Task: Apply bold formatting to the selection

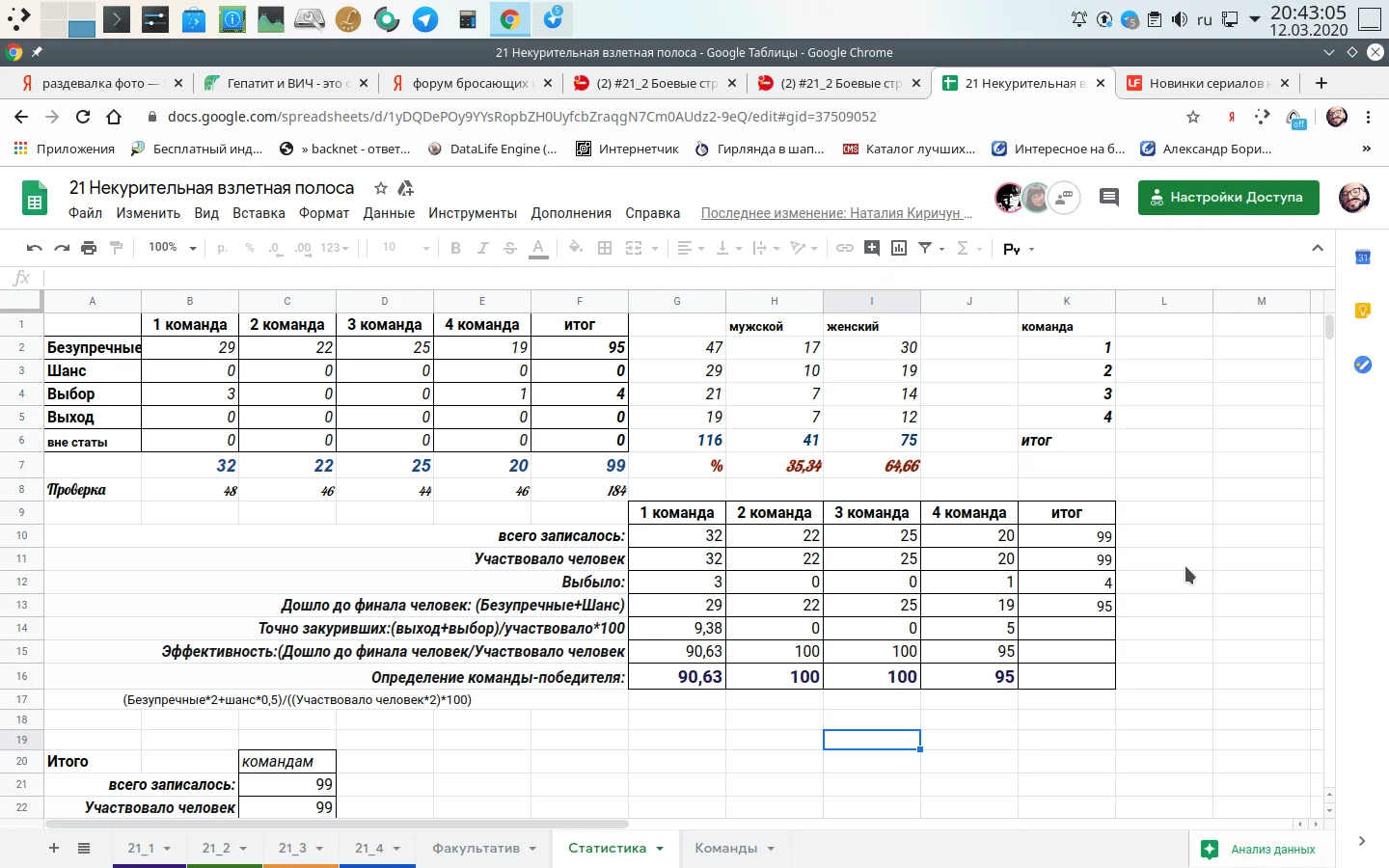Action: click(454, 248)
